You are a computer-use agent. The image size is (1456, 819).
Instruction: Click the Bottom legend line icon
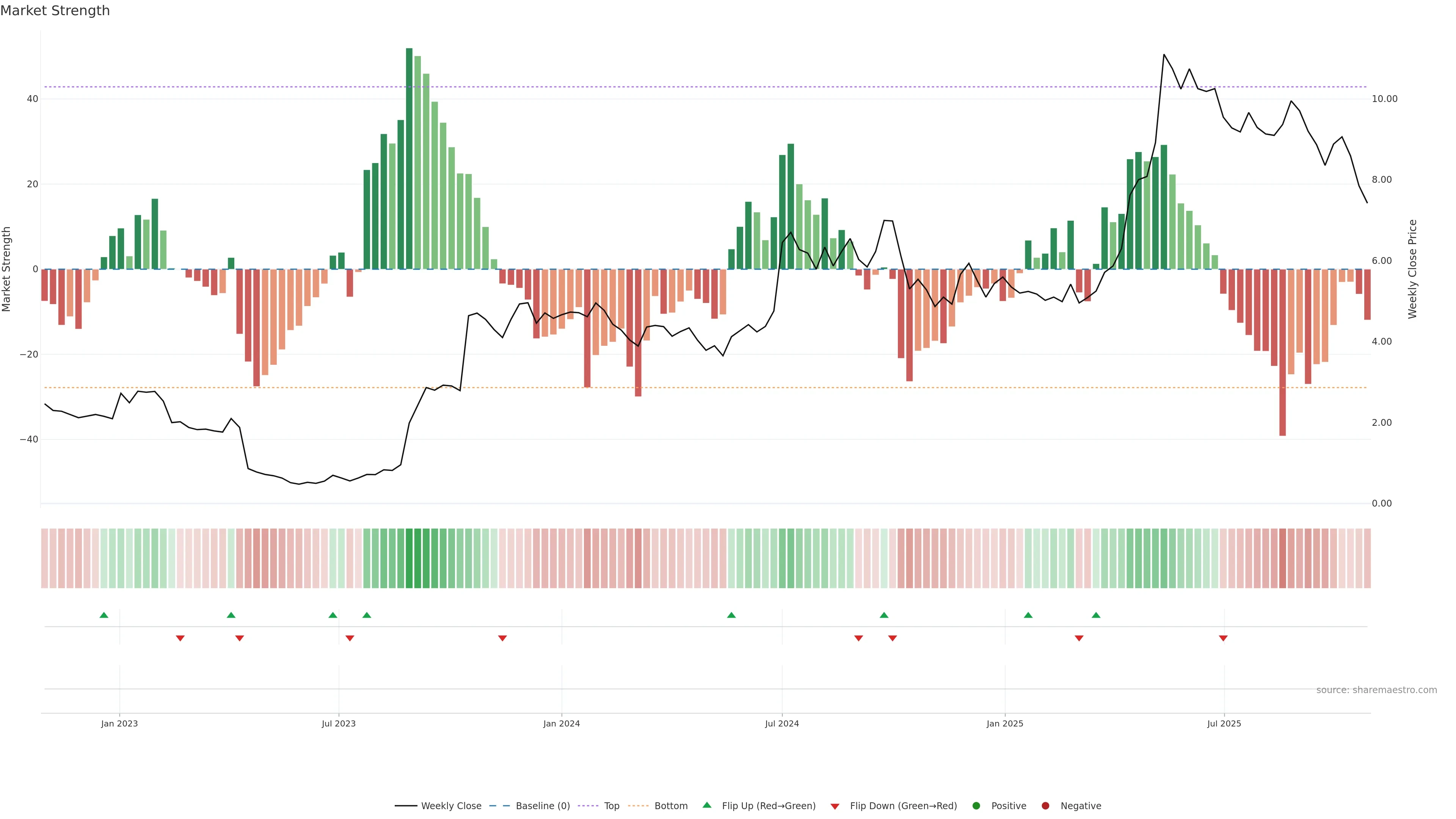(x=638, y=805)
